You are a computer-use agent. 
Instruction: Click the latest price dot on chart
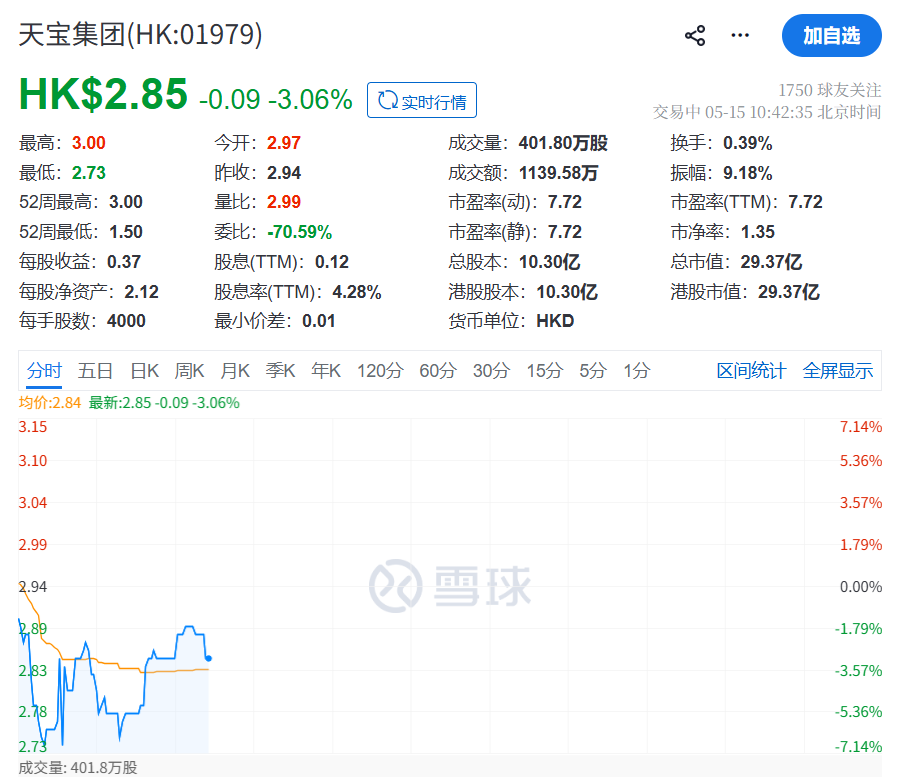[208, 659]
